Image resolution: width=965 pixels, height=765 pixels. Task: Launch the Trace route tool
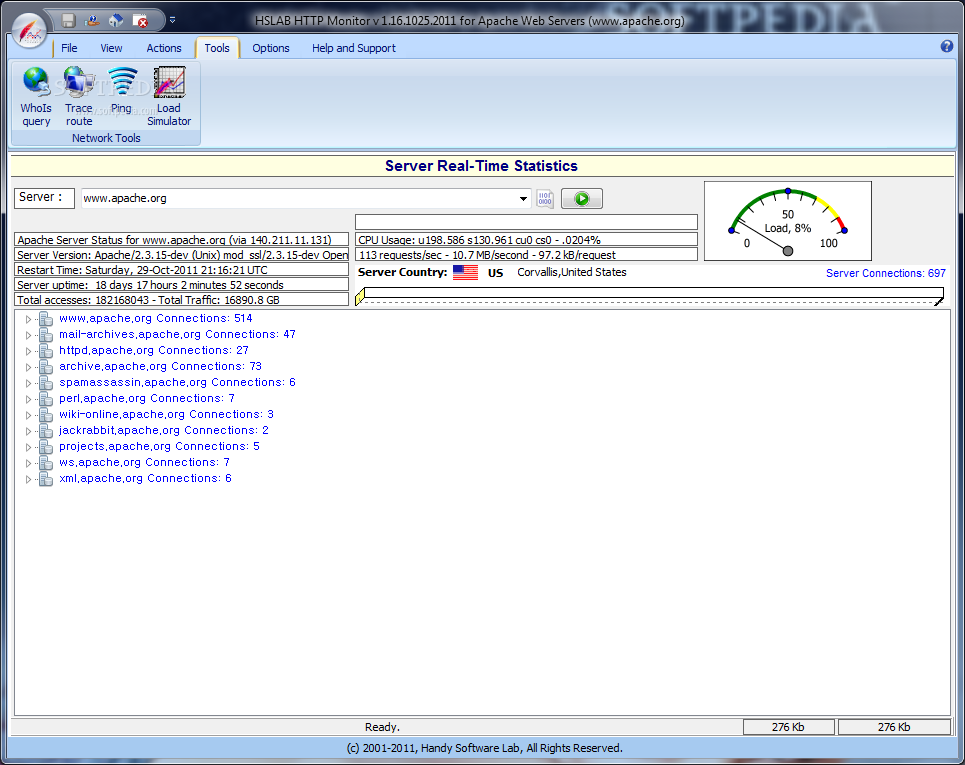(79, 97)
